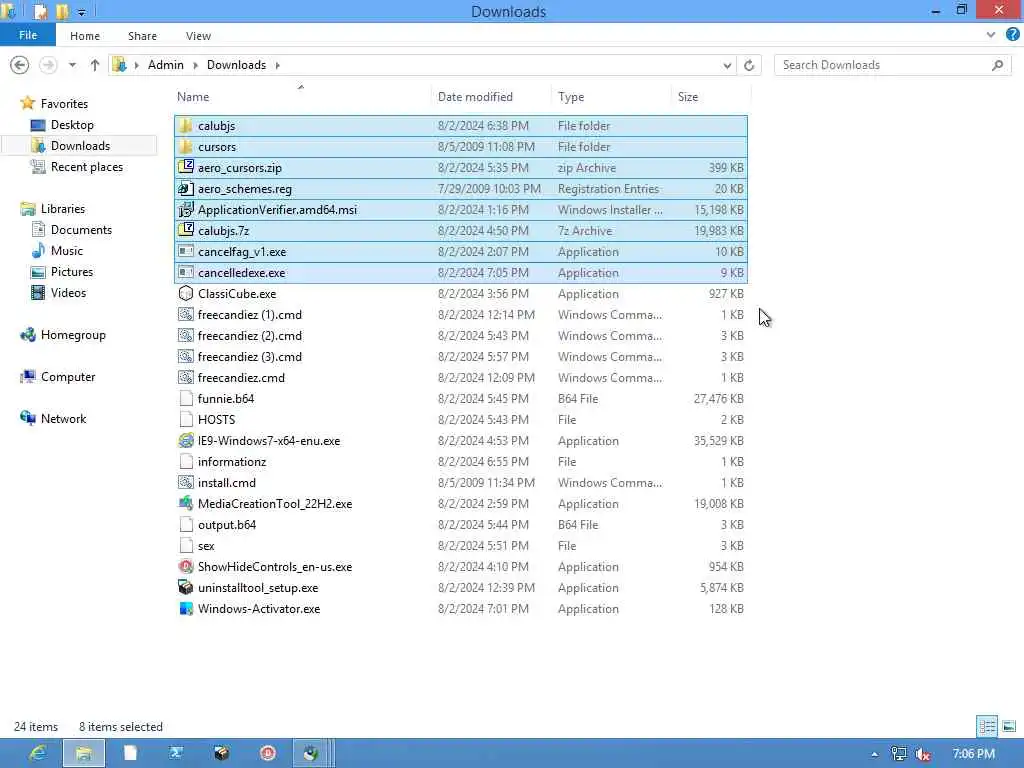The width and height of the screenshot is (1024, 768).
Task: Open the Documents library
Action: (x=81, y=230)
